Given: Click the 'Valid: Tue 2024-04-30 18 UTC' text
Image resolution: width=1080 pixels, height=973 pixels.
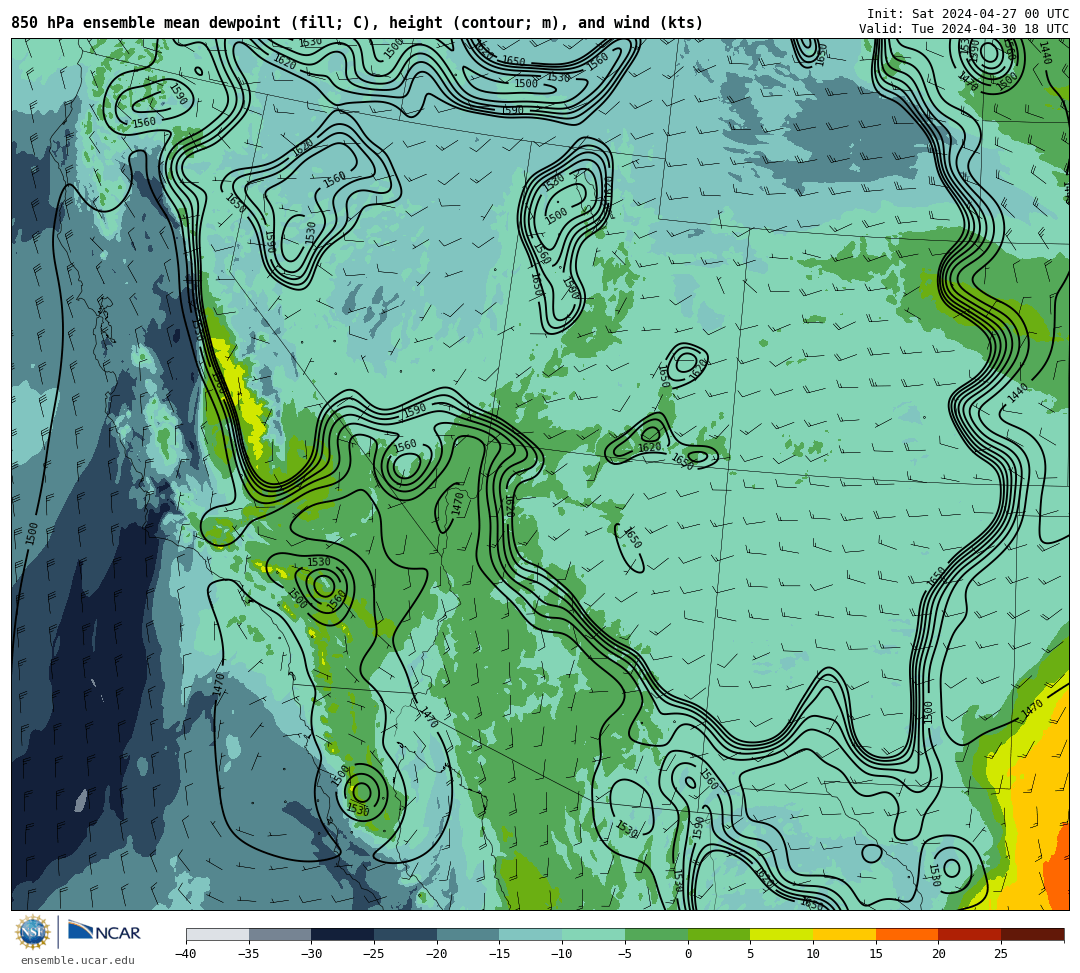Looking at the screenshot, I should (x=964, y=28).
